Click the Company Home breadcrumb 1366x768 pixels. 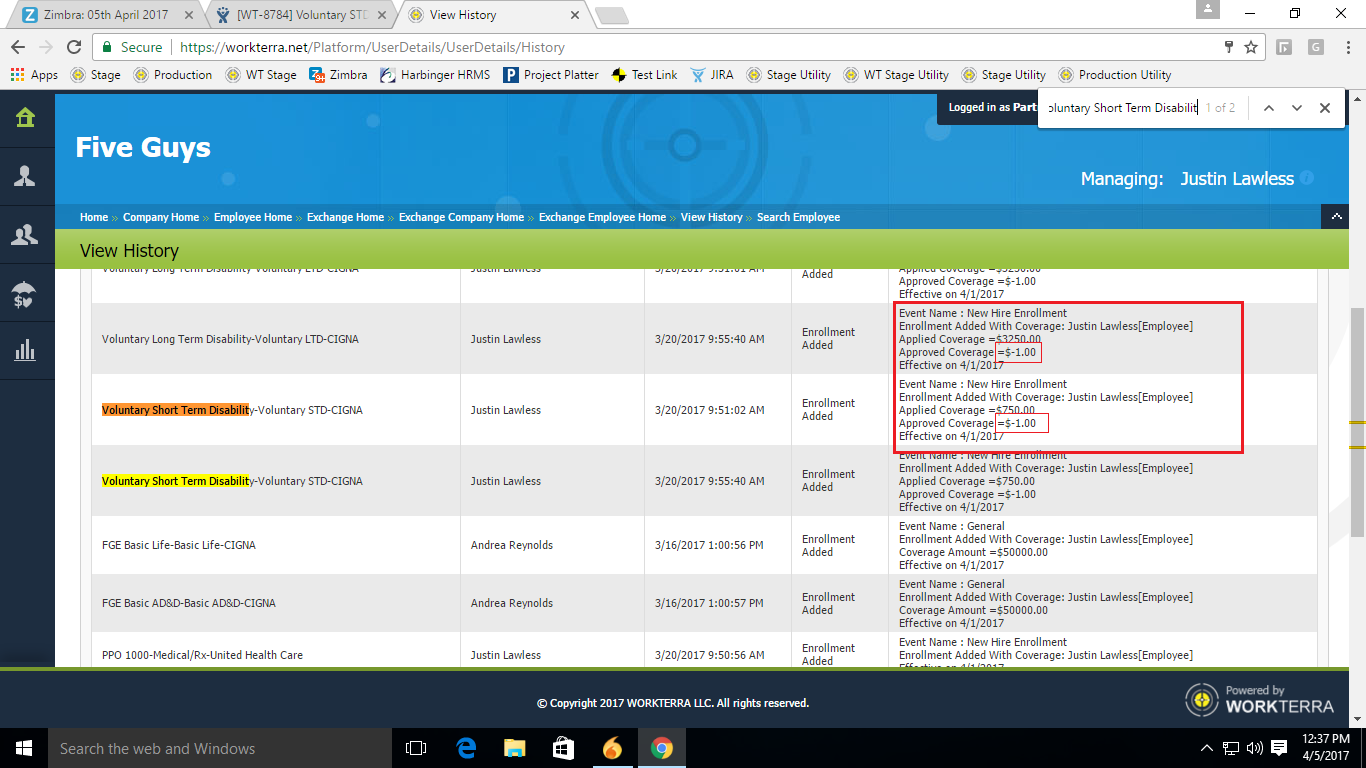pos(161,217)
